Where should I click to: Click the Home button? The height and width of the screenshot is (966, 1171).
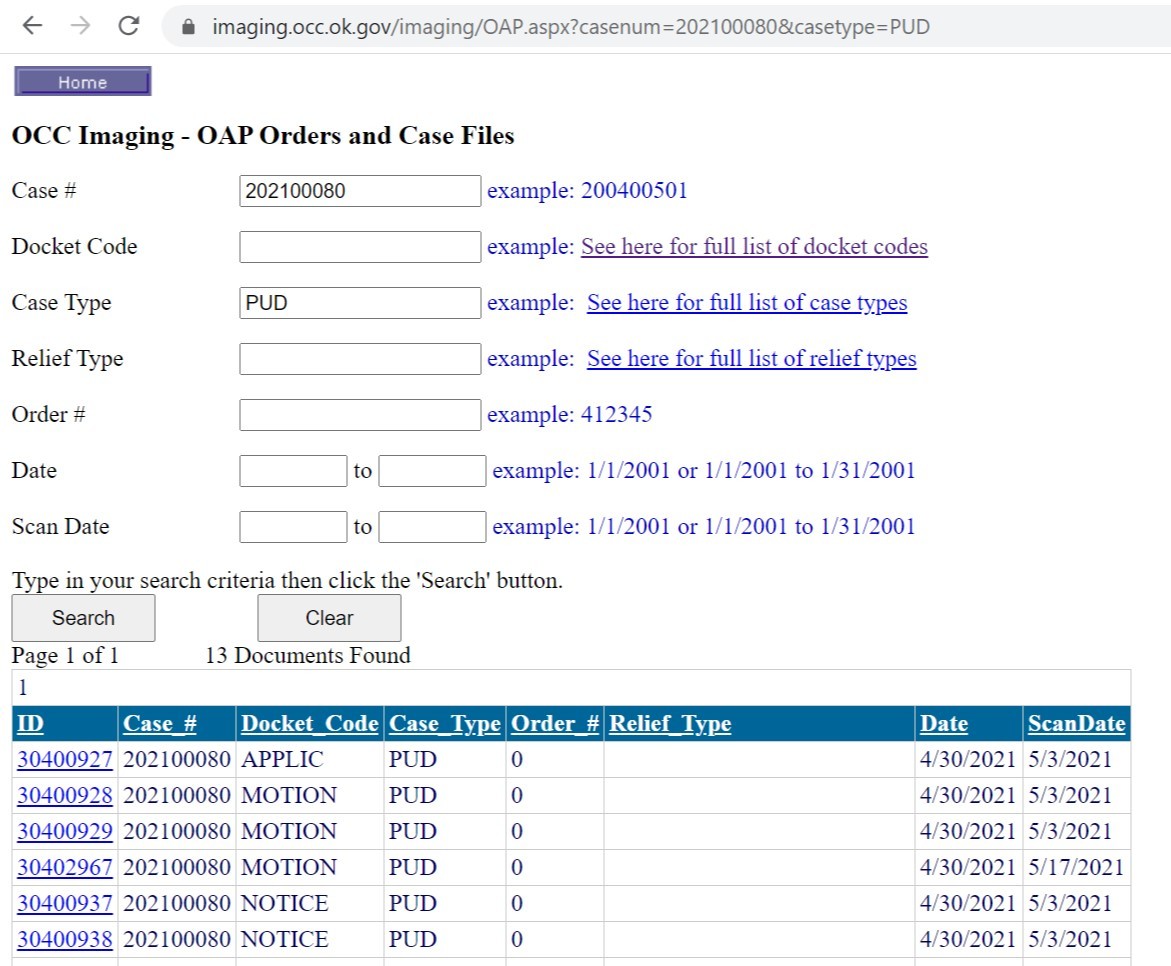point(82,82)
